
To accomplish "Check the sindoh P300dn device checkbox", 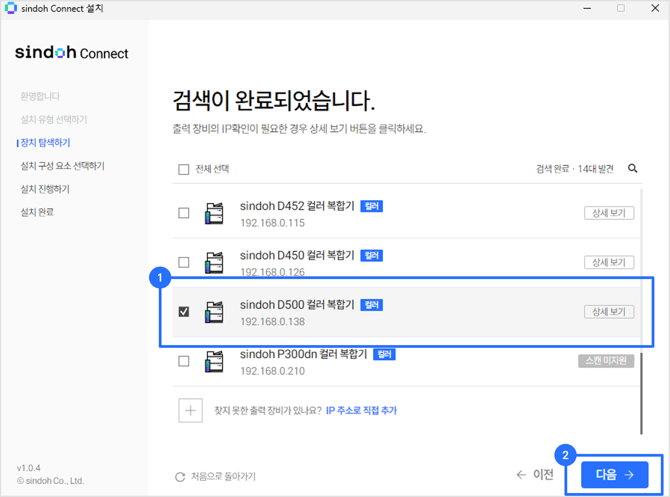I will 184,361.
